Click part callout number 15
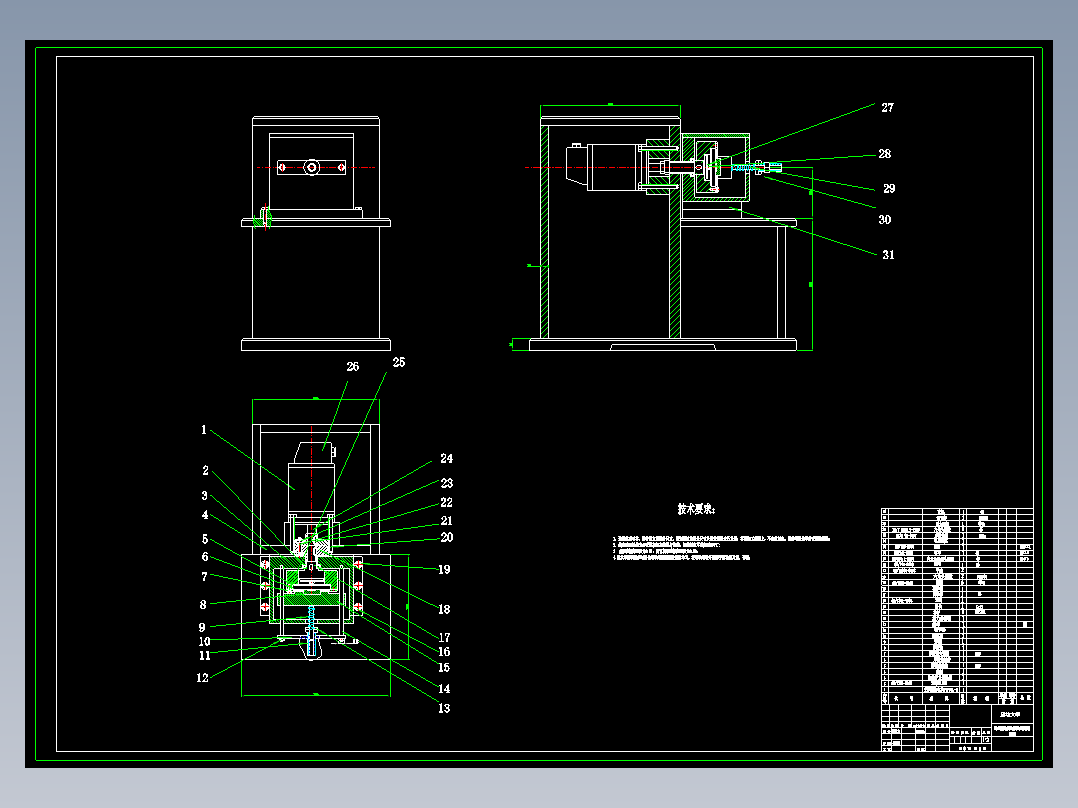 click(444, 668)
